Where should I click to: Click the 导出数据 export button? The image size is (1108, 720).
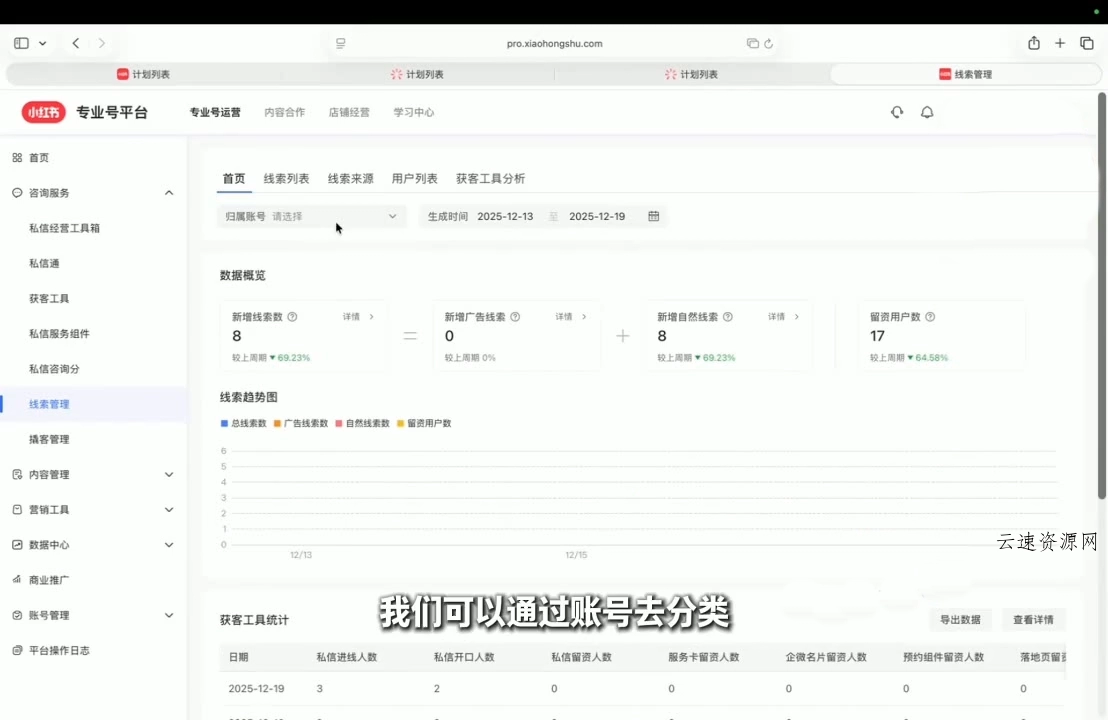pos(959,619)
